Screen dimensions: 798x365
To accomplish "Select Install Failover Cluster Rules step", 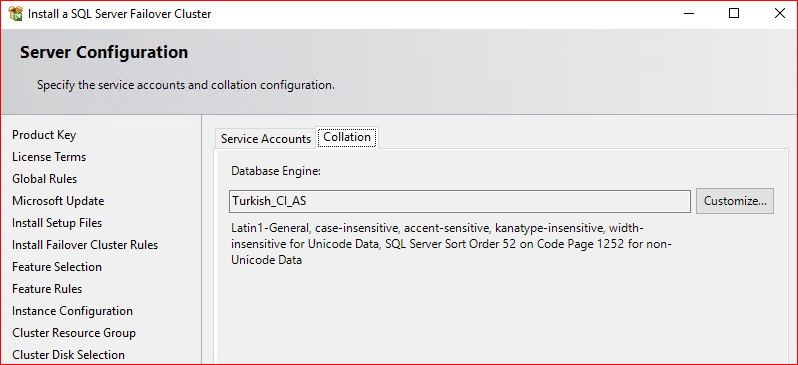I will pyautogui.click(x=85, y=245).
